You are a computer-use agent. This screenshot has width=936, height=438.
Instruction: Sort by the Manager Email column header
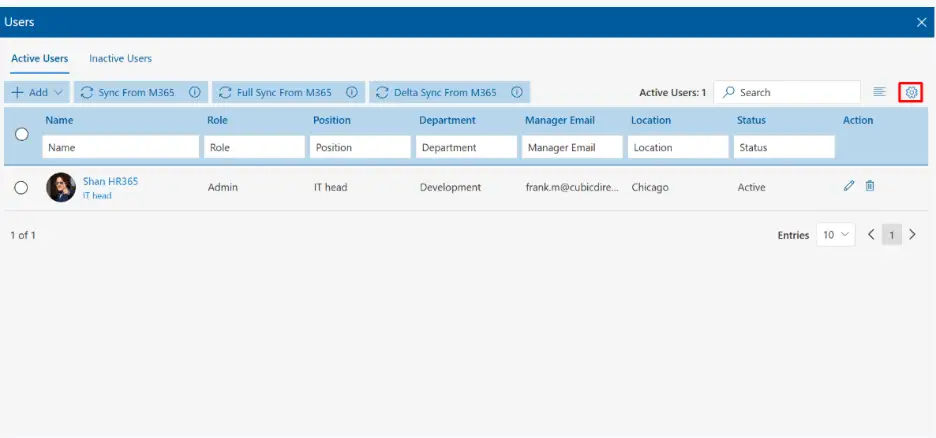coord(560,120)
